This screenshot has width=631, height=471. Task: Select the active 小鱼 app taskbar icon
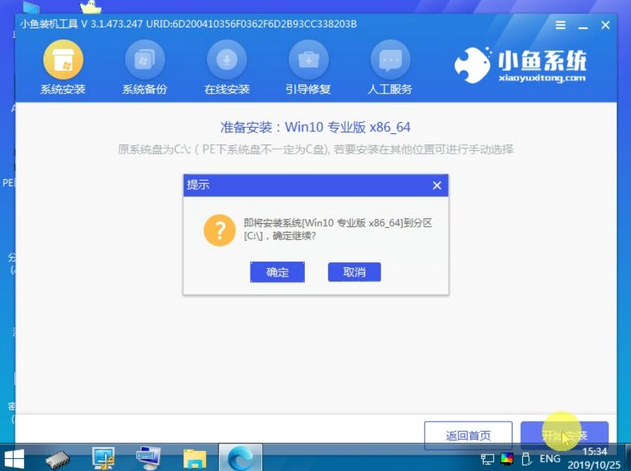click(241, 458)
